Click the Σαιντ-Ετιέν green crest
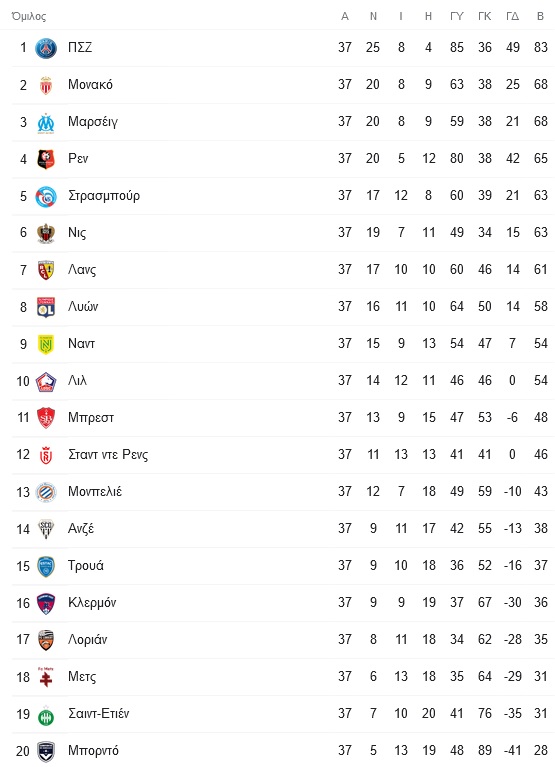The width and height of the screenshot is (555, 767). click(46, 715)
